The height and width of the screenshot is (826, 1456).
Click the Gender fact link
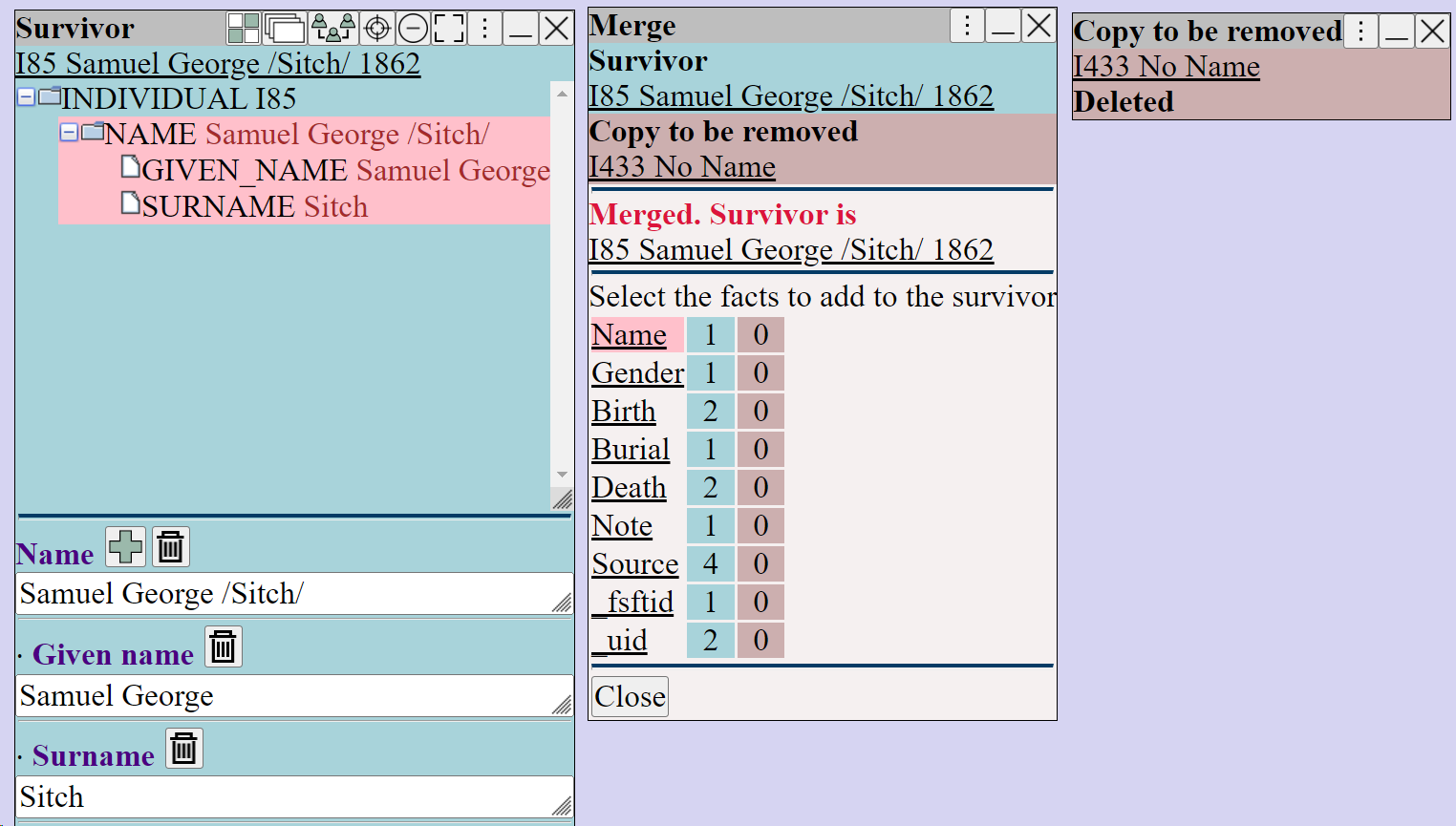click(638, 373)
